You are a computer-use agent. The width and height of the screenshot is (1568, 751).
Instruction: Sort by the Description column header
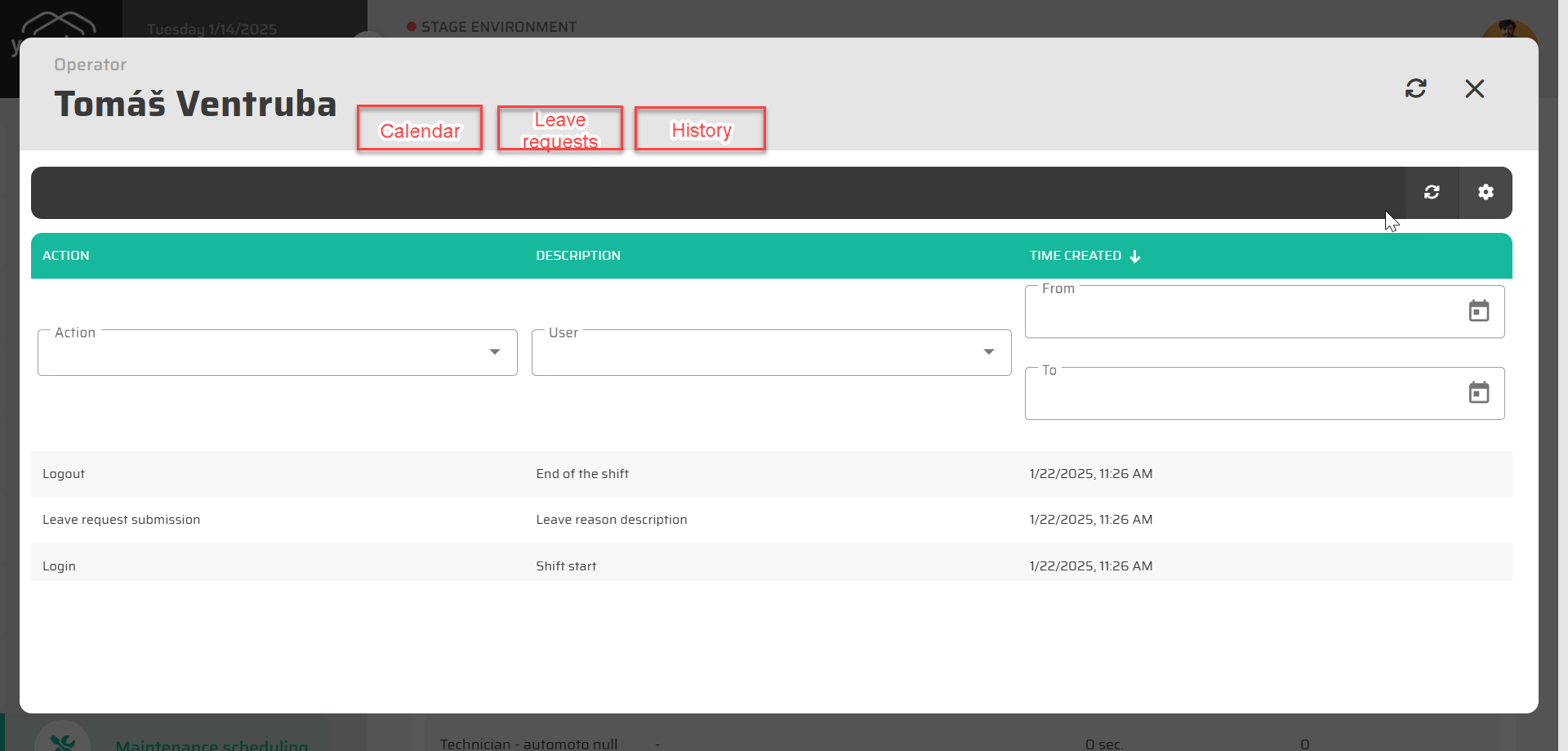[578, 256]
